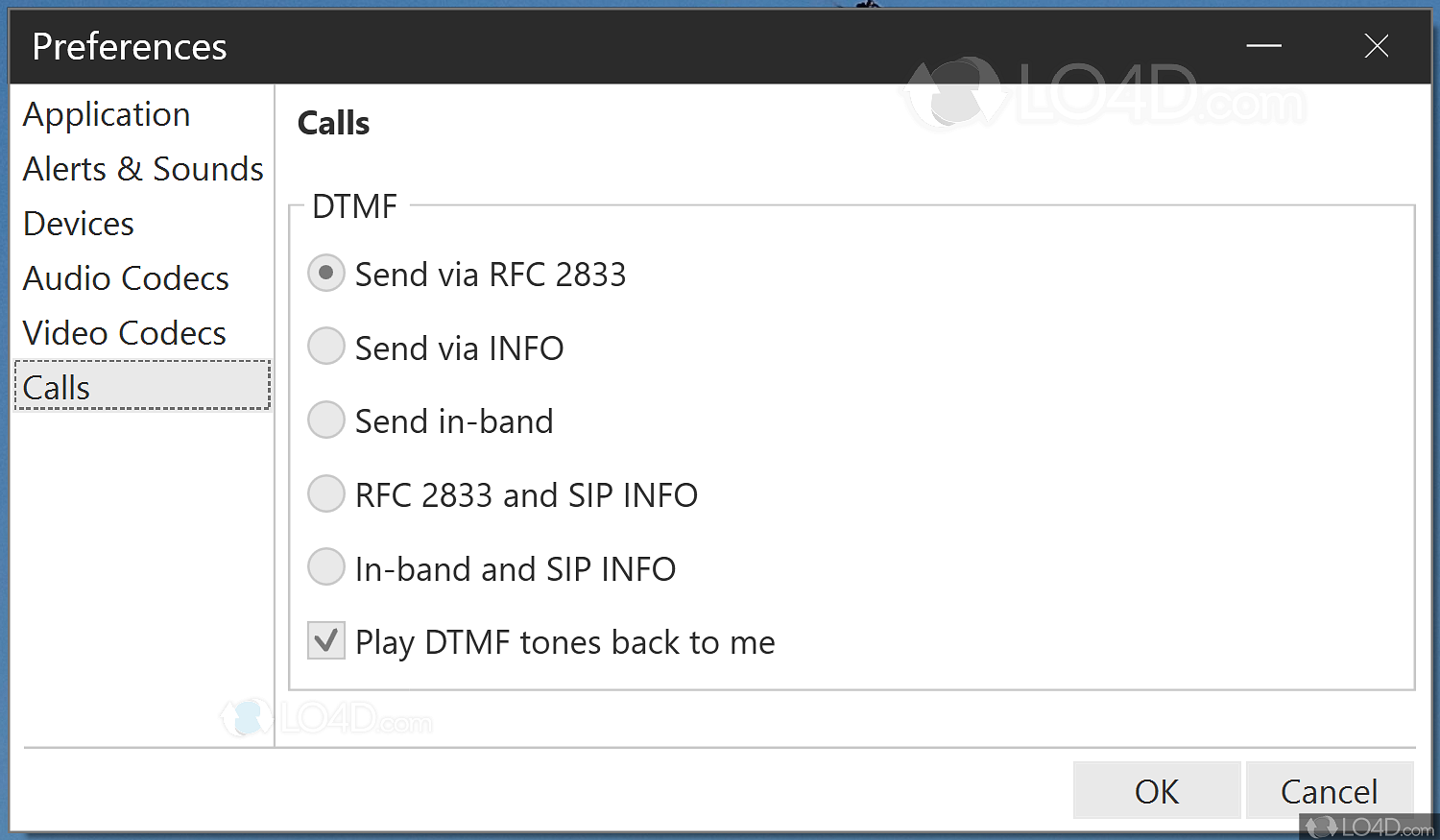Close the Preferences dialog
The width and height of the screenshot is (1440, 840).
(x=1376, y=46)
